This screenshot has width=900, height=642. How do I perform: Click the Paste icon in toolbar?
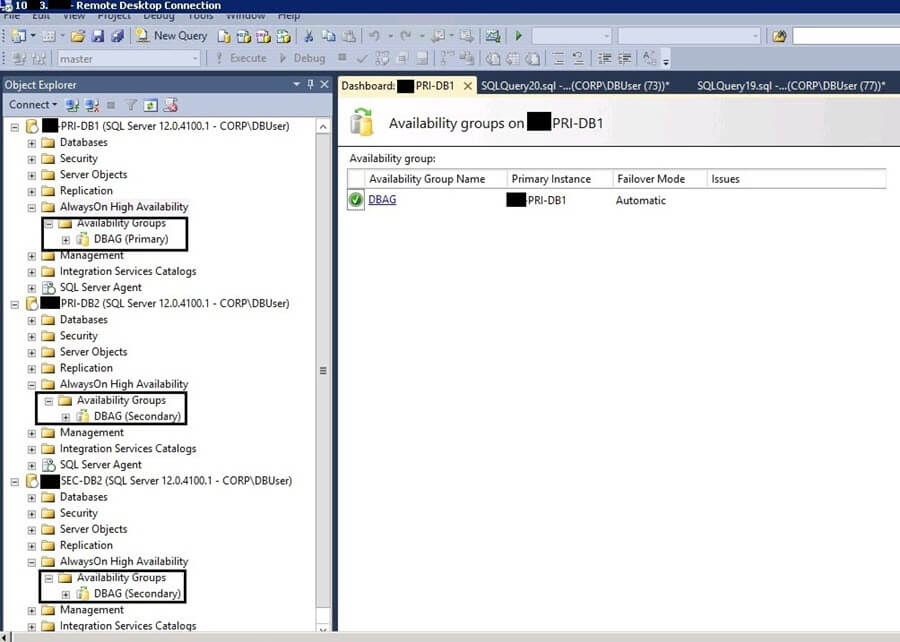coord(348,36)
